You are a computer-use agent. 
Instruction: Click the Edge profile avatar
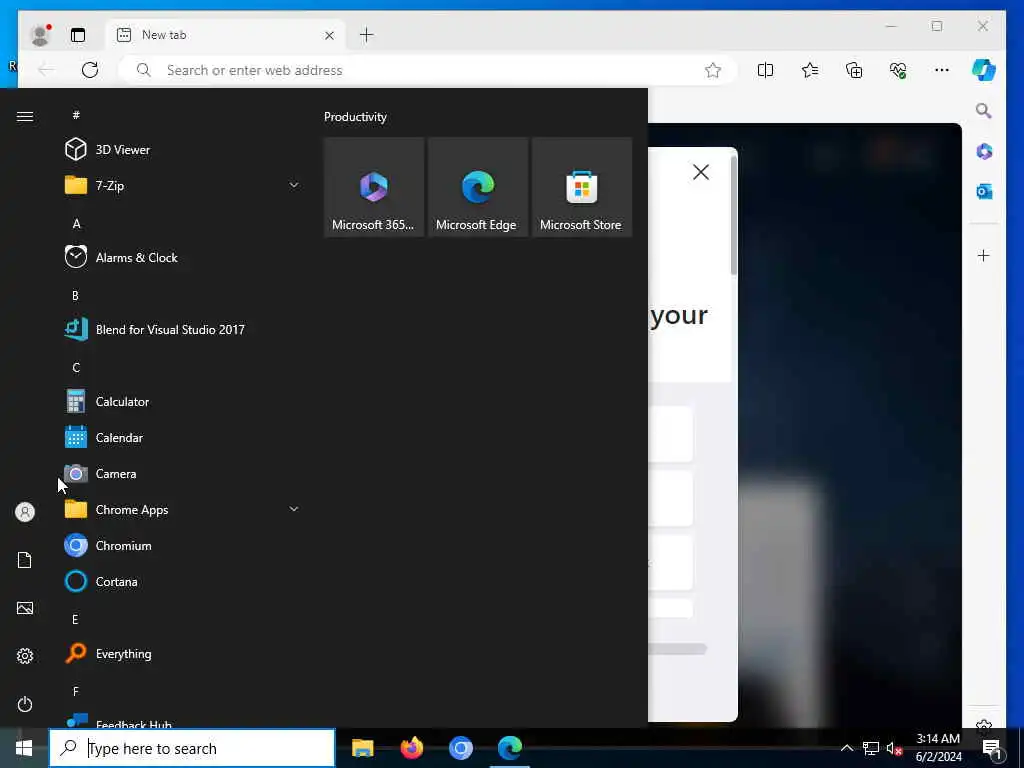click(40, 35)
